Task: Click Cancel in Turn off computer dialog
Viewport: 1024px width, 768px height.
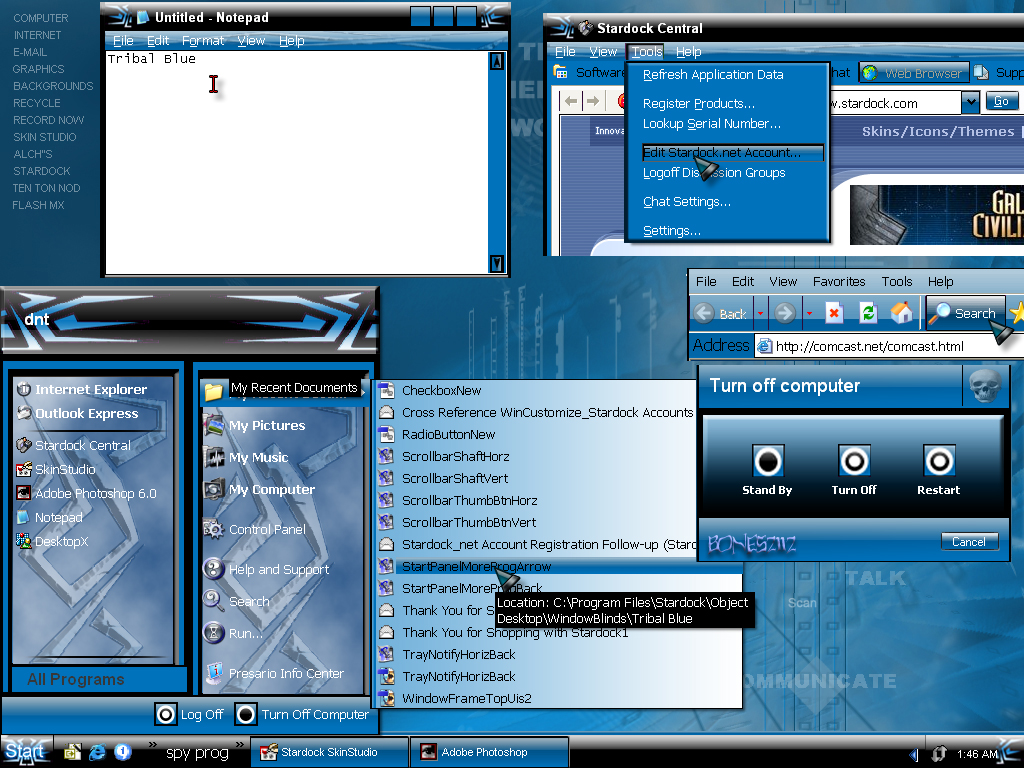Action: (x=969, y=541)
